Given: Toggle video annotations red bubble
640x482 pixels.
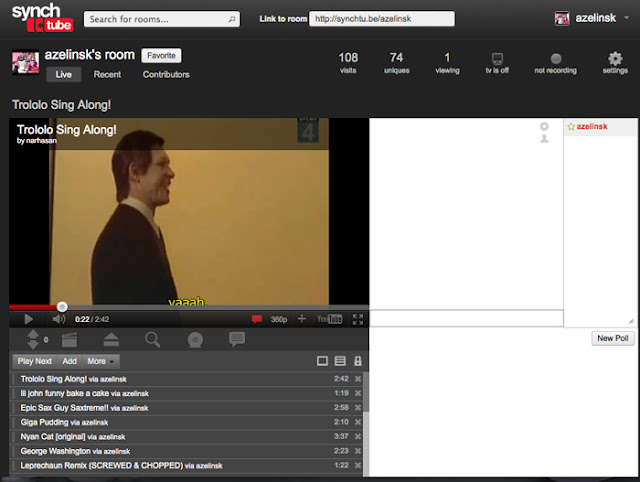Looking at the screenshot, I should [x=257, y=319].
